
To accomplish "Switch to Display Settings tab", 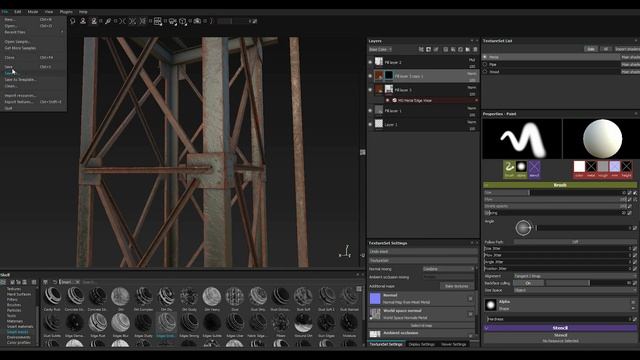I will pos(422,344).
